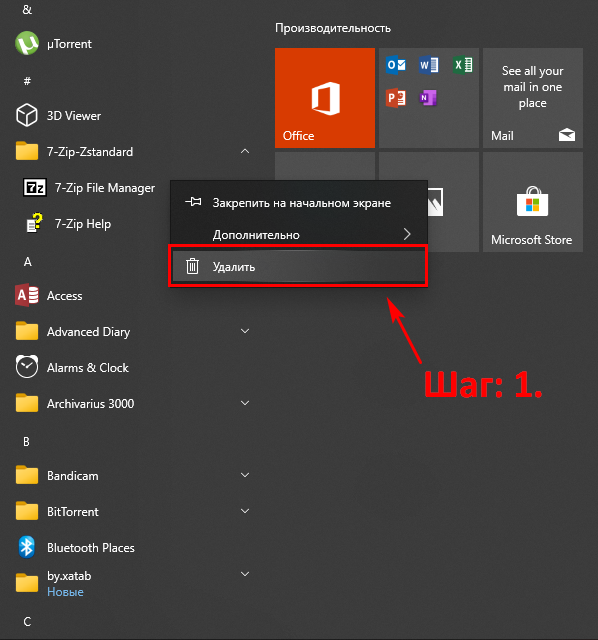The image size is (598, 640).
Task: Expand the Archivarius 3000 folder
Action: [245, 403]
